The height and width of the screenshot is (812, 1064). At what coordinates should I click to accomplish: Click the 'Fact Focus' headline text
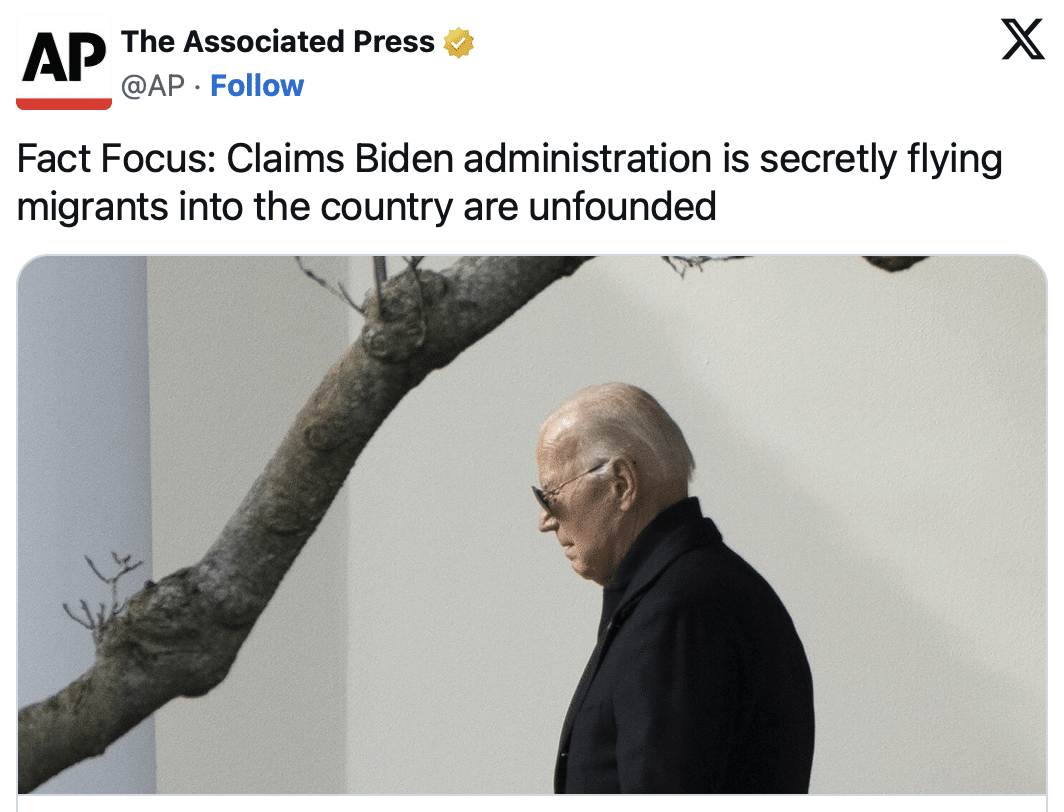pos(509,182)
